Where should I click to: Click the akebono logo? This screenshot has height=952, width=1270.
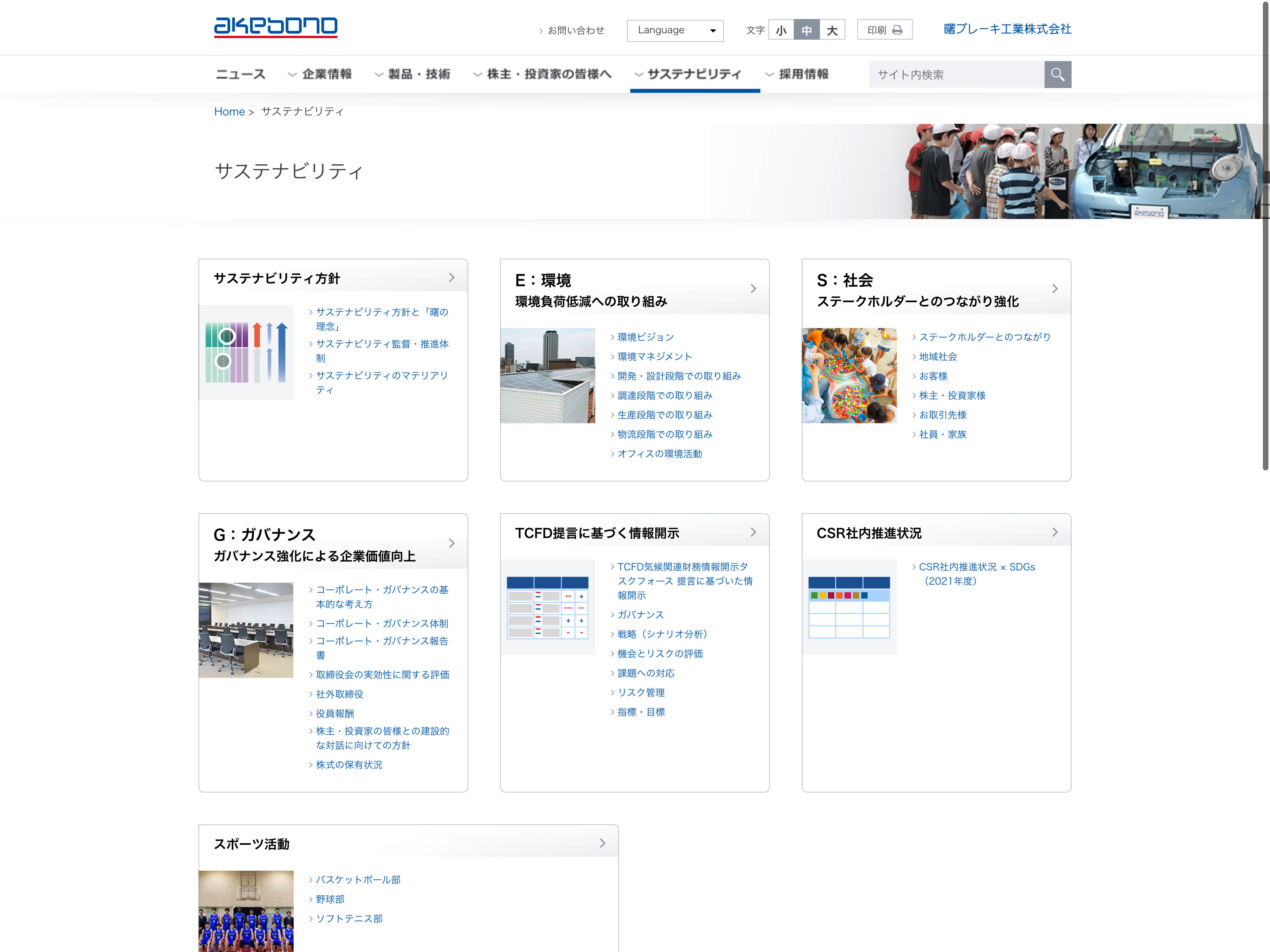pyautogui.click(x=275, y=27)
